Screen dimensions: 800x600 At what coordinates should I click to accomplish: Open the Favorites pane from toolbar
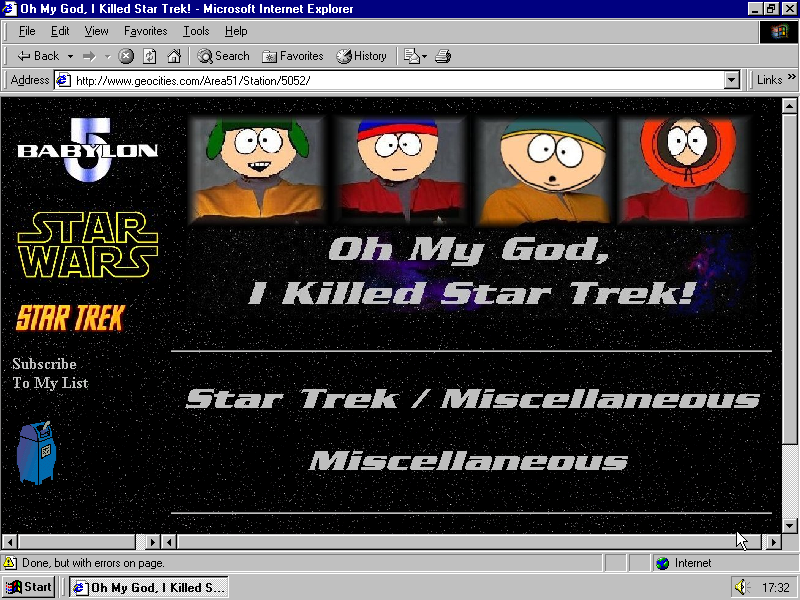292,56
